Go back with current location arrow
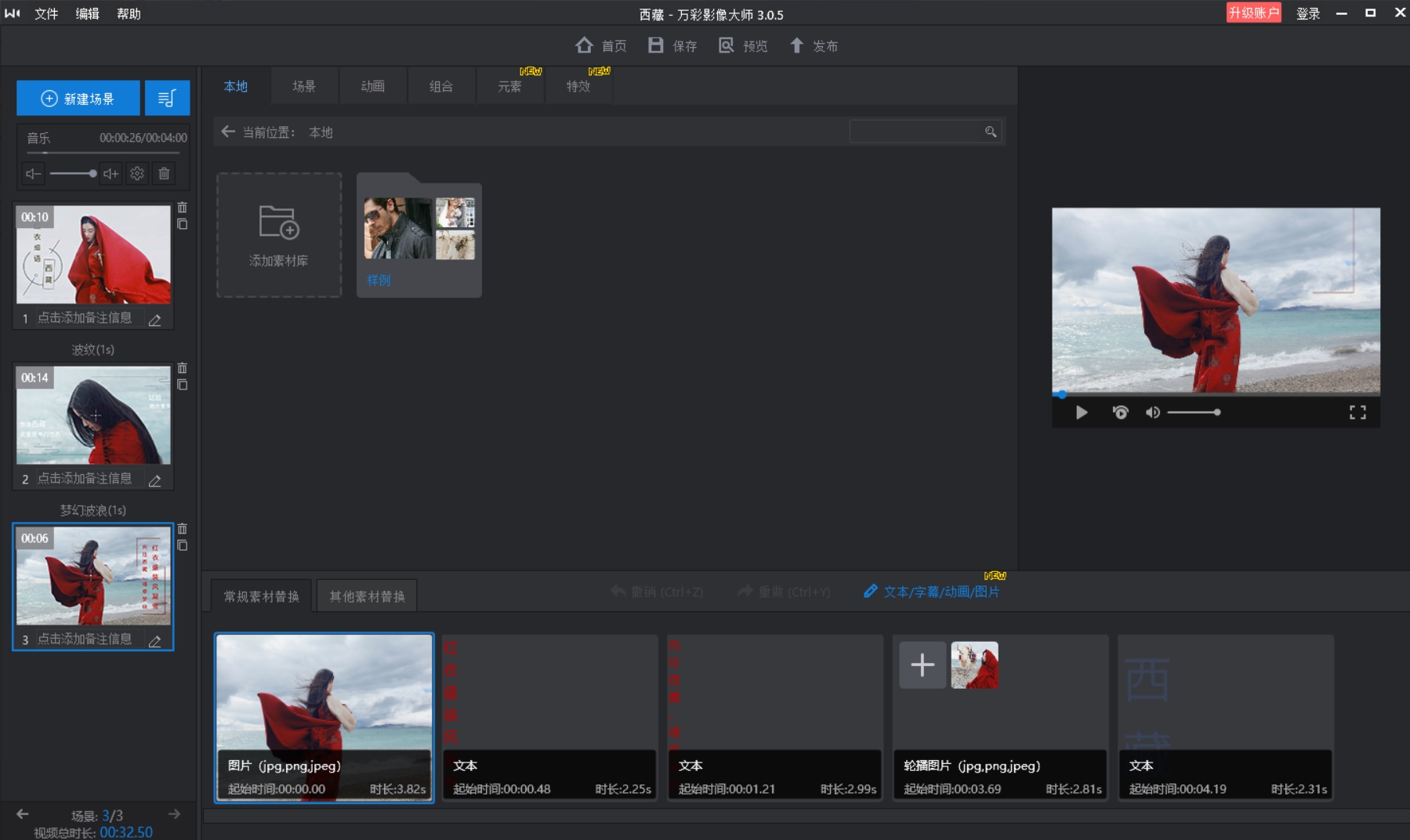 pyautogui.click(x=228, y=132)
